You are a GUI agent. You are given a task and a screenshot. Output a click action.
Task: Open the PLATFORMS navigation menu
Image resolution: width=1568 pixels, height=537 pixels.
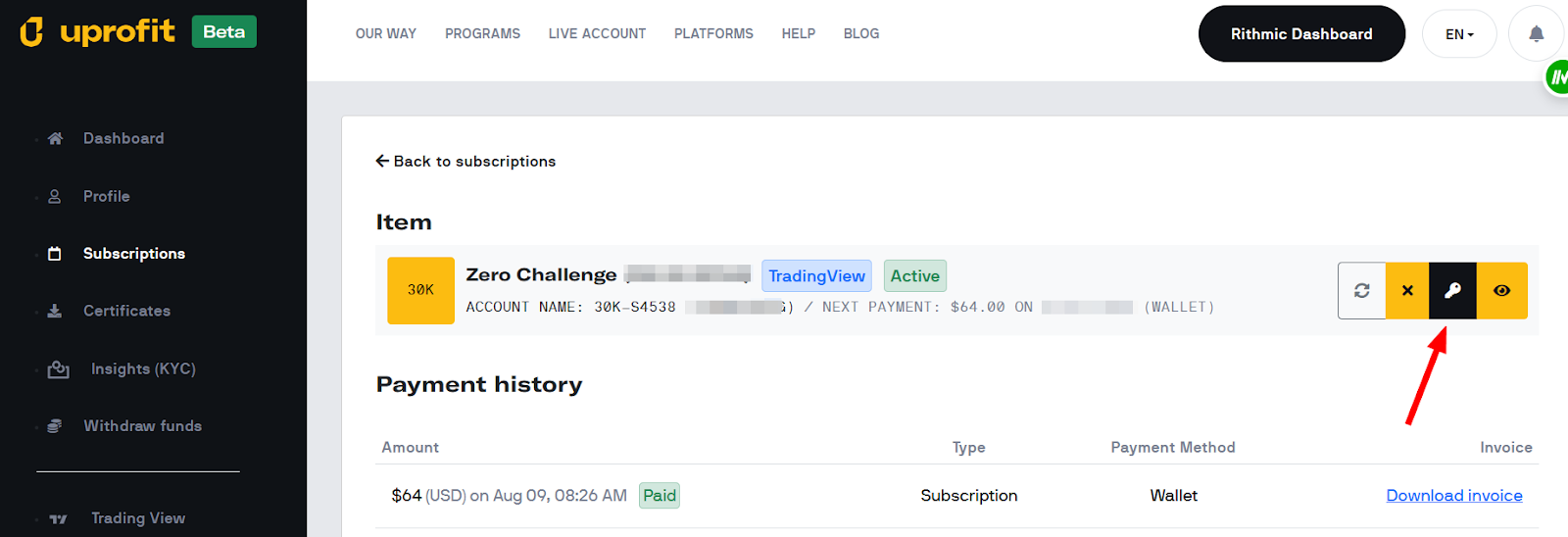click(x=713, y=33)
